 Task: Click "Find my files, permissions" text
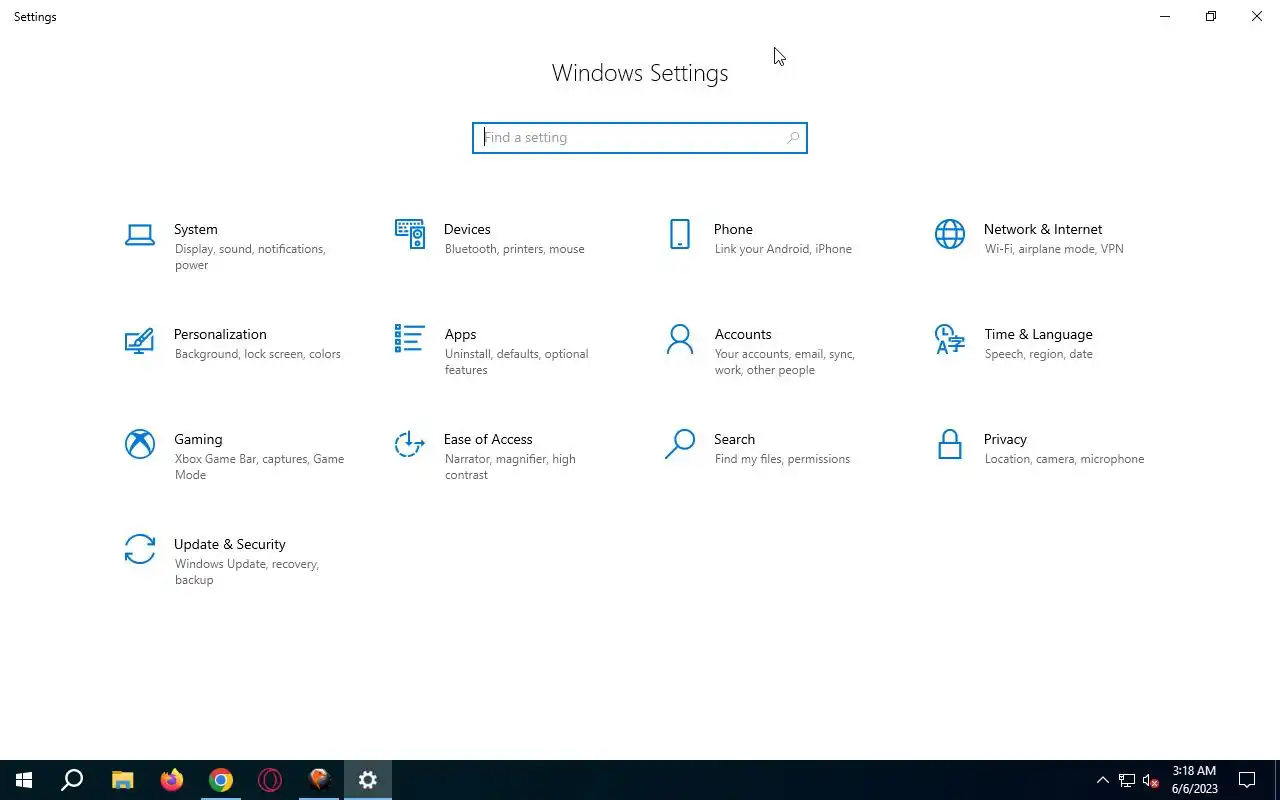tap(782, 459)
